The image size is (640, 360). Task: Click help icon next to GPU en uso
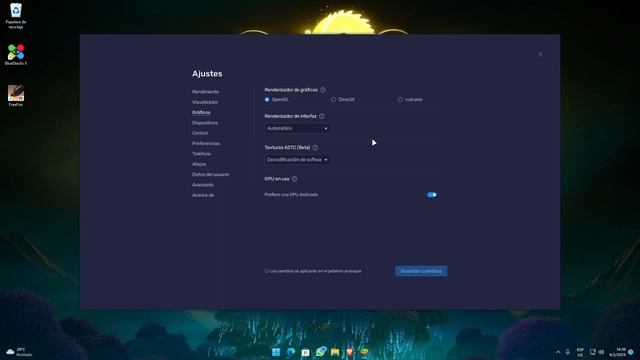(295, 179)
